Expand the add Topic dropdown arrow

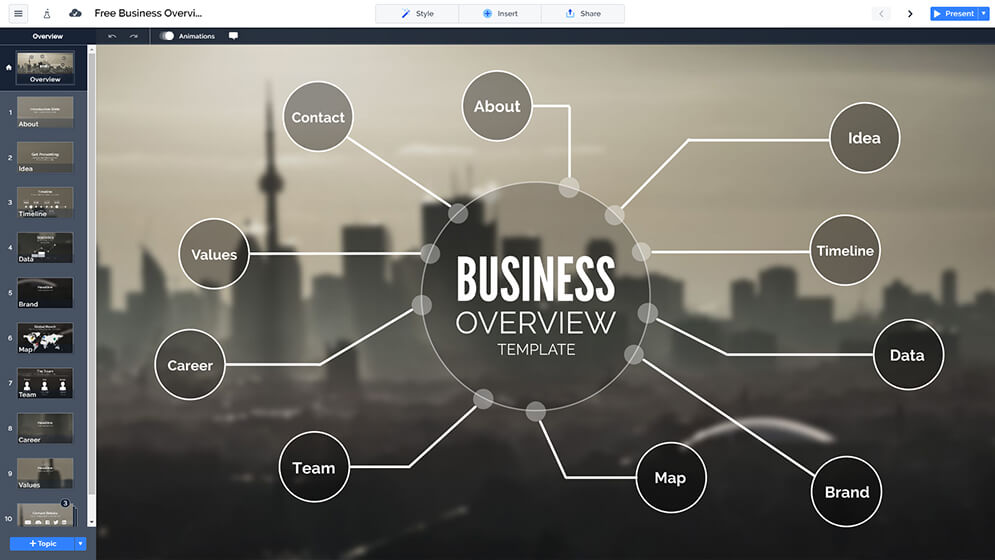81,544
